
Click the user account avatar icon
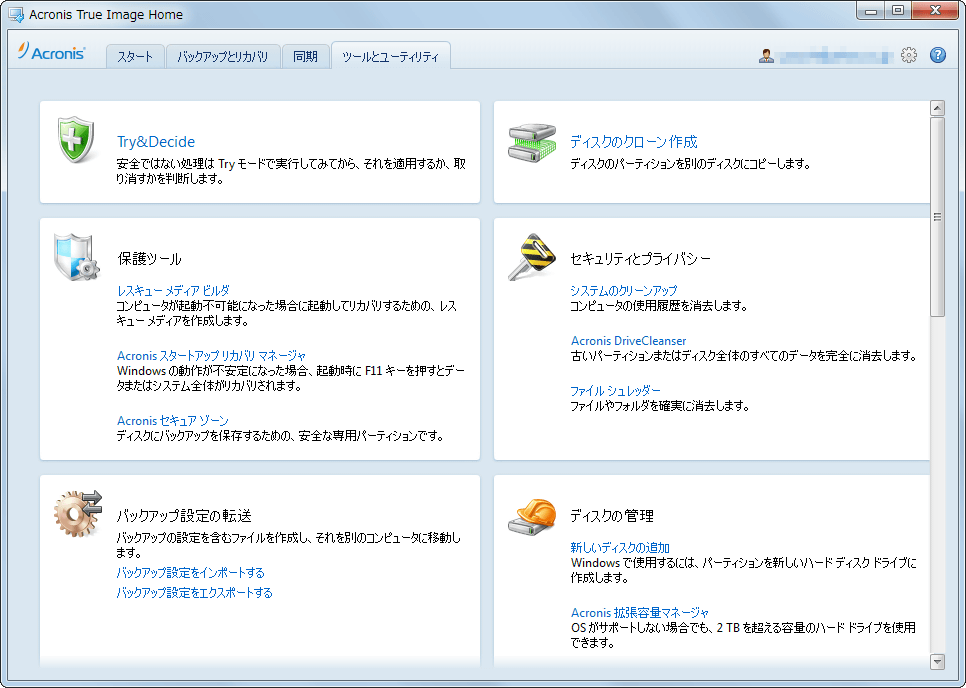click(x=766, y=56)
